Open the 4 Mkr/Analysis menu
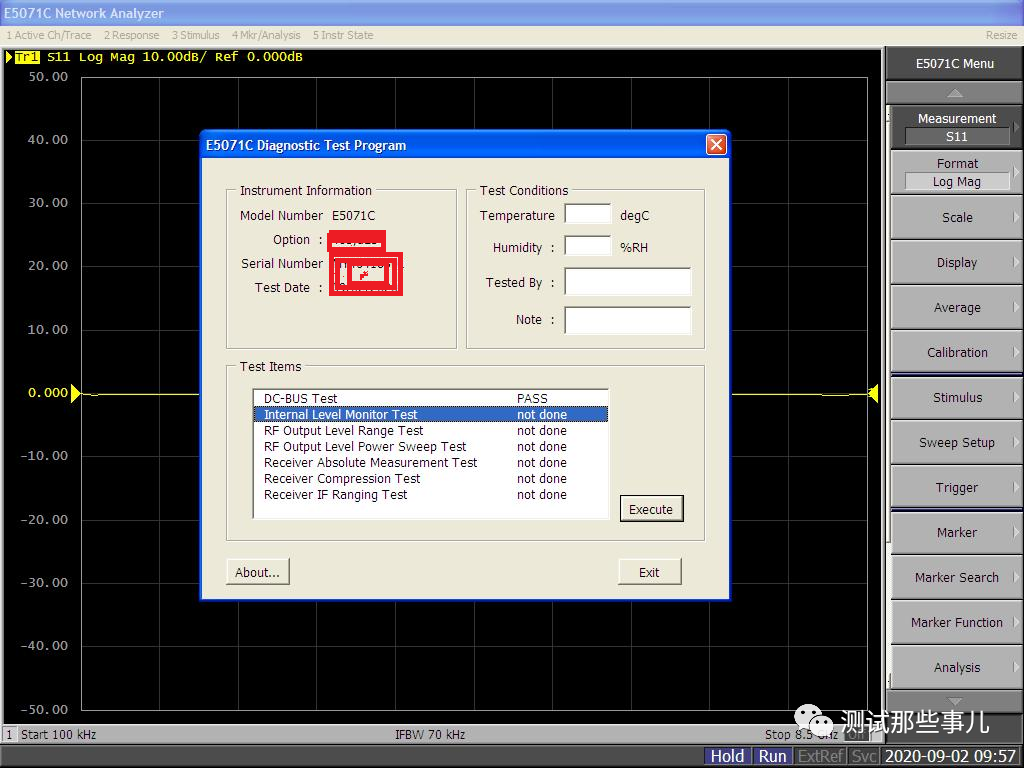The height and width of the screenshot is (768, 1024). pyautogui.click(x=266, y=35)
